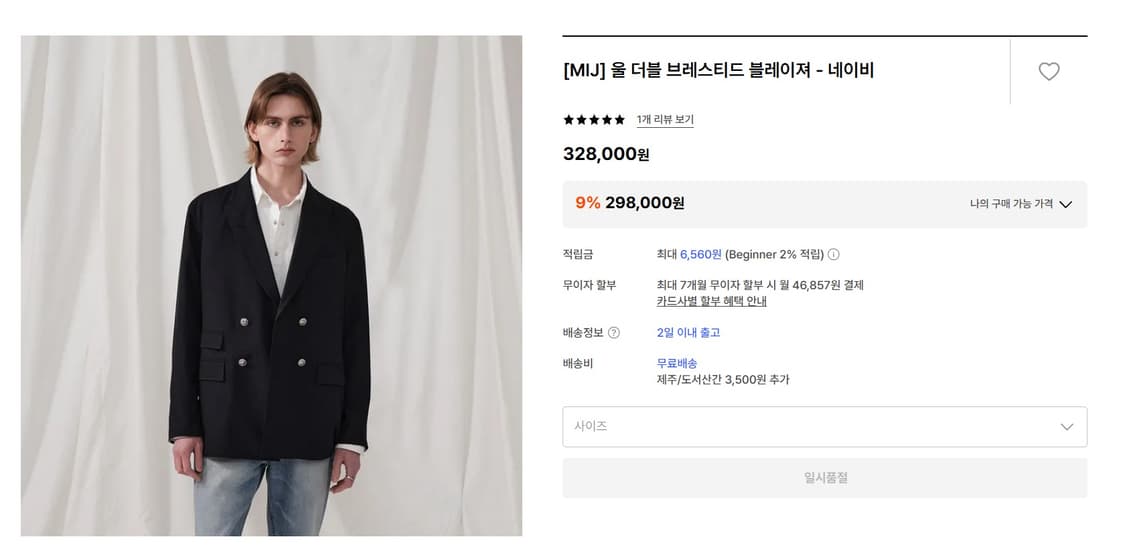This screenshot has height=549, width=1125.
Task: Open 카드사별 할부 혜택 안내 link
Action: click(712, 301)
